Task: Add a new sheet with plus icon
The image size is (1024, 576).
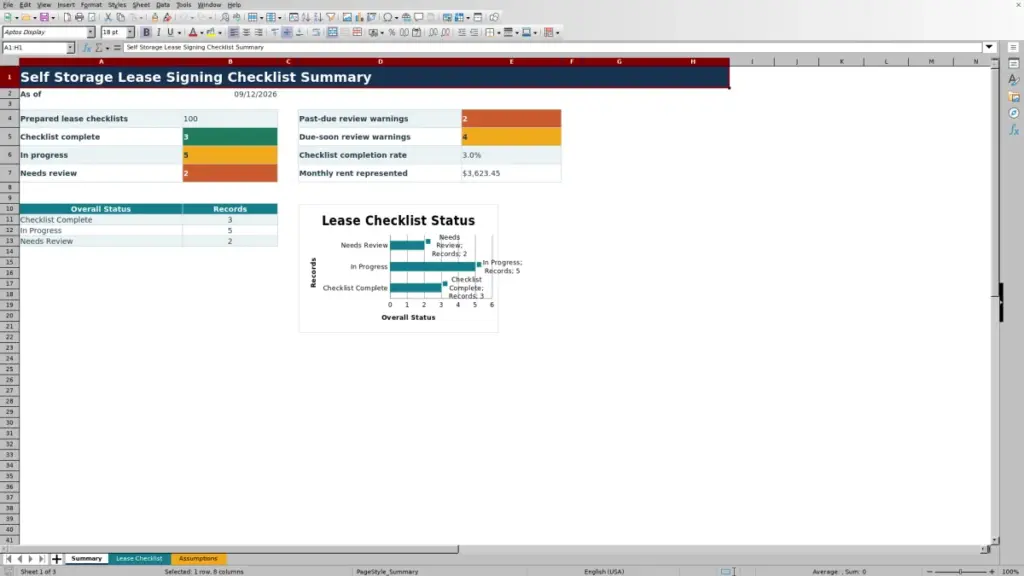Action: point(56,559)
